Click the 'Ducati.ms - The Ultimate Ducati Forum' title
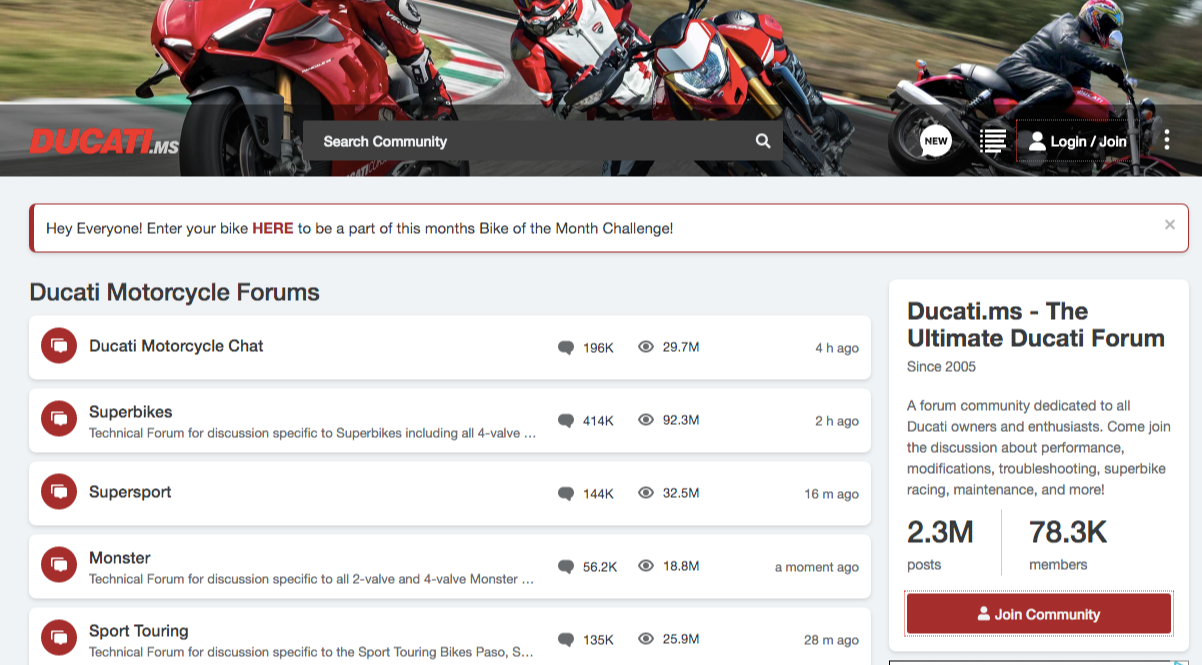Image resolution: width=1202 pixels, height=665 pixels. (1036, 325)
